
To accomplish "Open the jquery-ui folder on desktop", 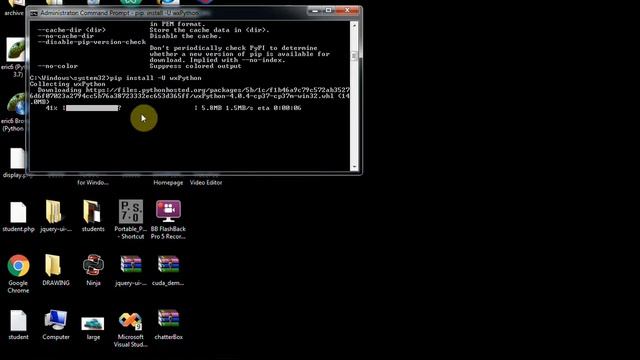I will click(x=54, y=212).
